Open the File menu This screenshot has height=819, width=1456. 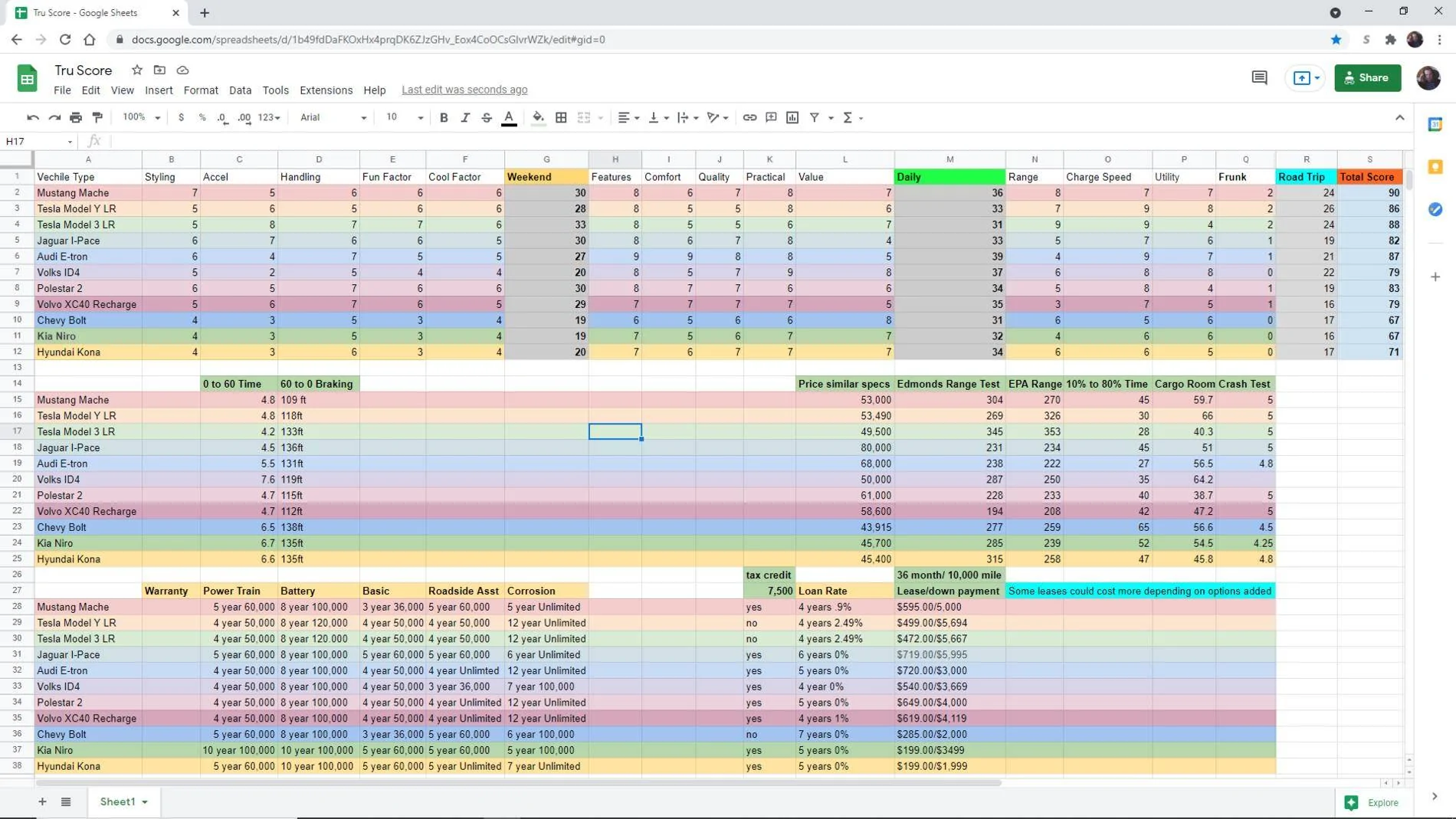62,90
